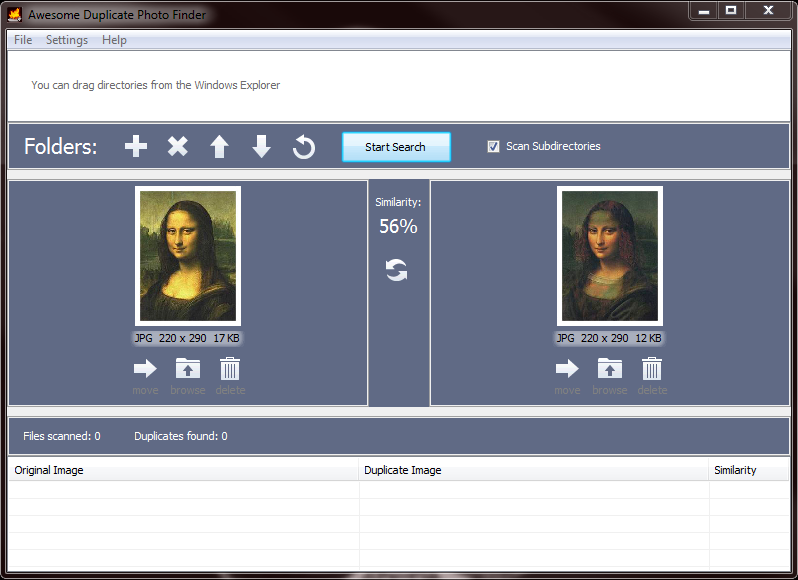Open the Help menu
This screenshot has width=798, height=580.
click(x=114, y=40)
